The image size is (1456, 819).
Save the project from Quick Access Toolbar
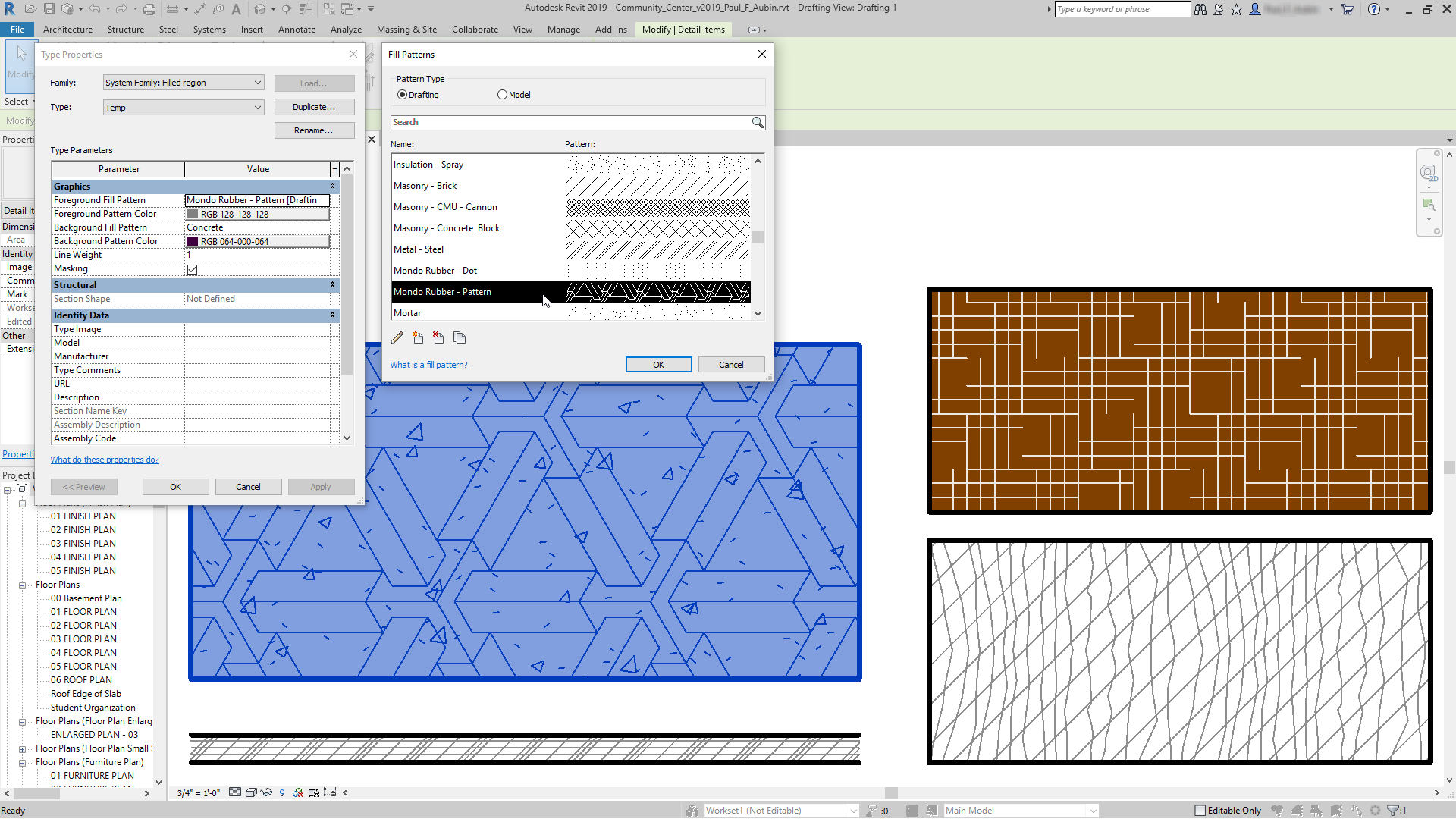[x=49, y=8]
